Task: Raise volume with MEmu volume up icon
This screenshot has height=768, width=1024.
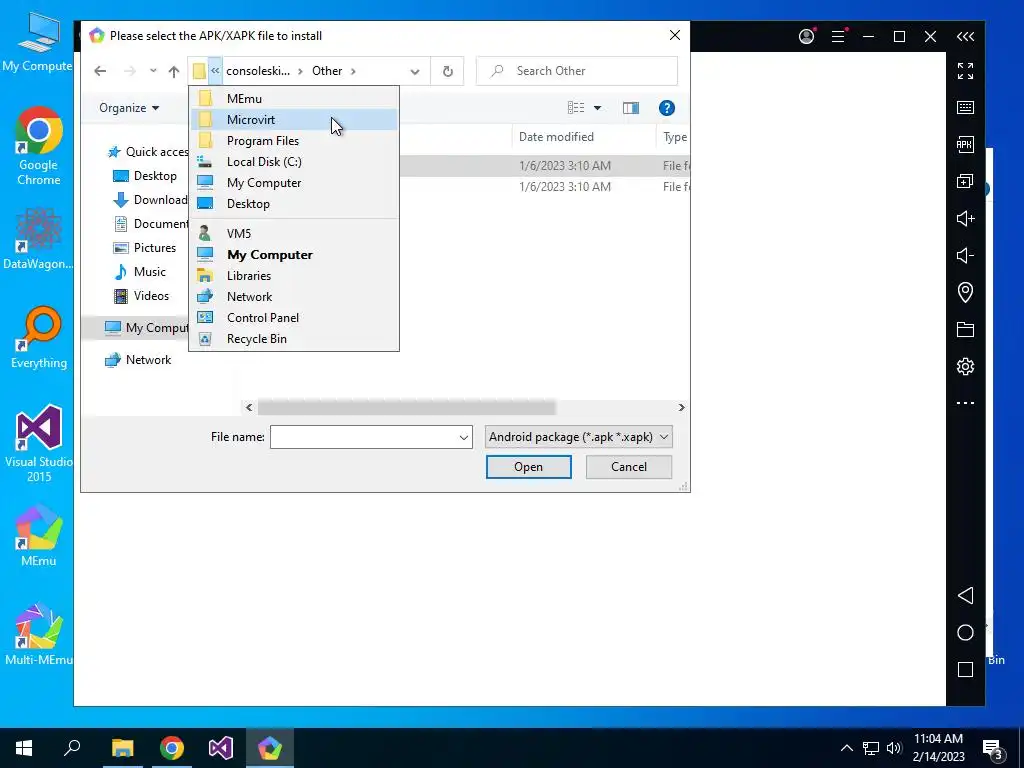Action: pyautogui.click(x=965, y=218)
